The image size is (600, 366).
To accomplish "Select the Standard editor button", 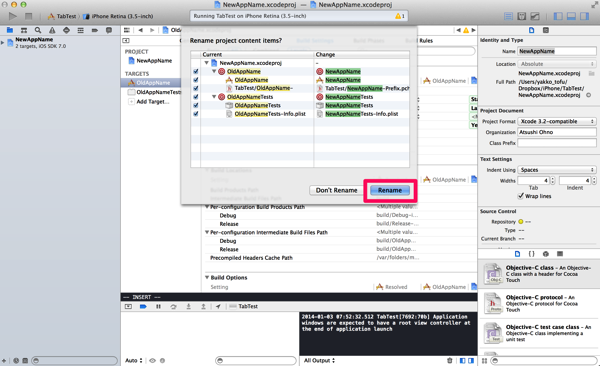I will pos(509,16).
